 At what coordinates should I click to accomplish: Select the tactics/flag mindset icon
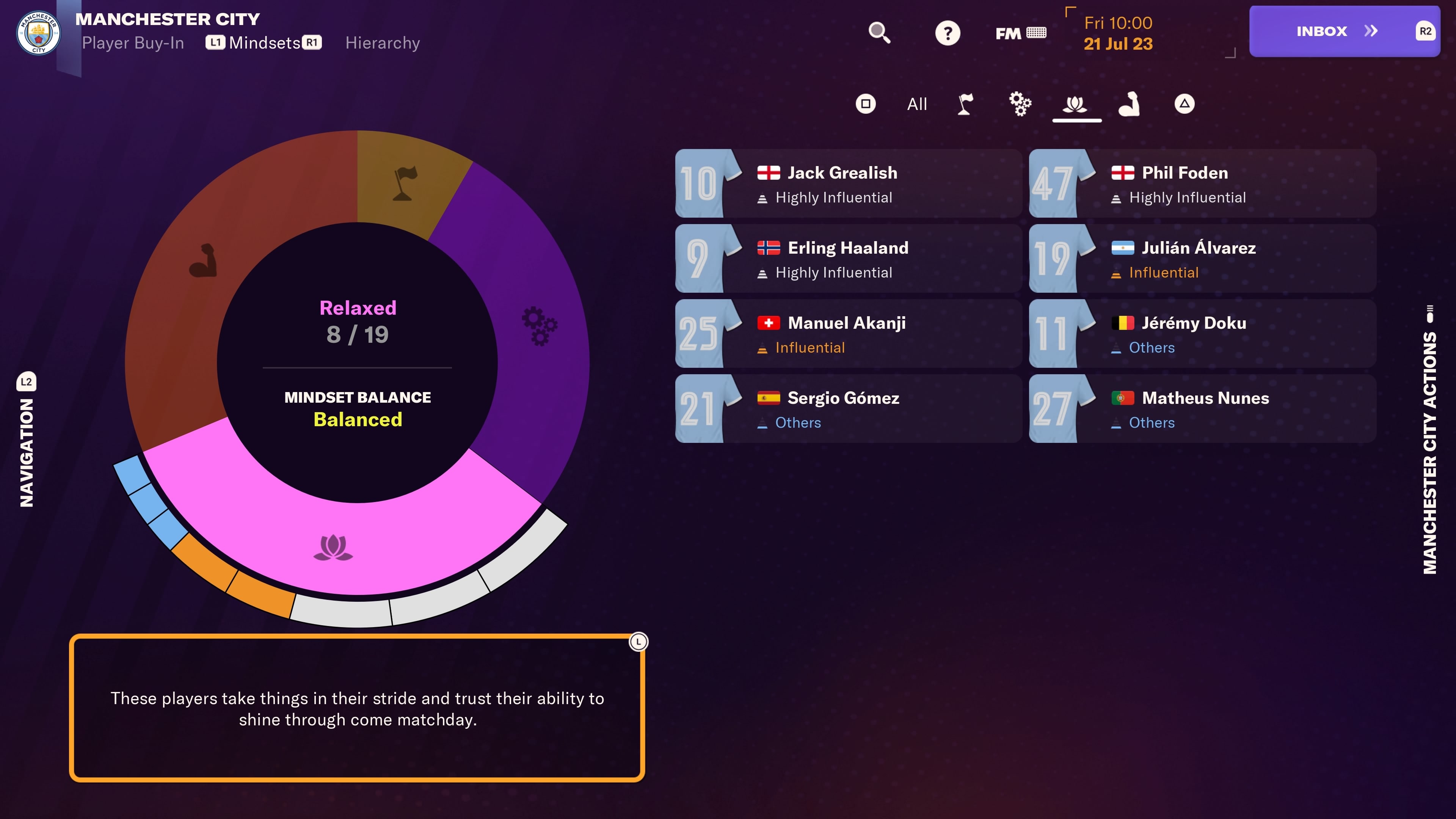966,103
